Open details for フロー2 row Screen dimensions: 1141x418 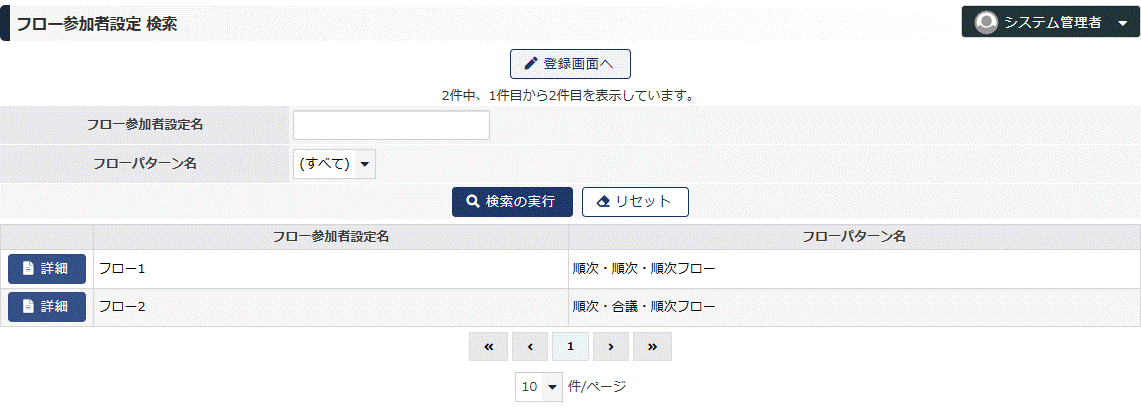point(47,307)
